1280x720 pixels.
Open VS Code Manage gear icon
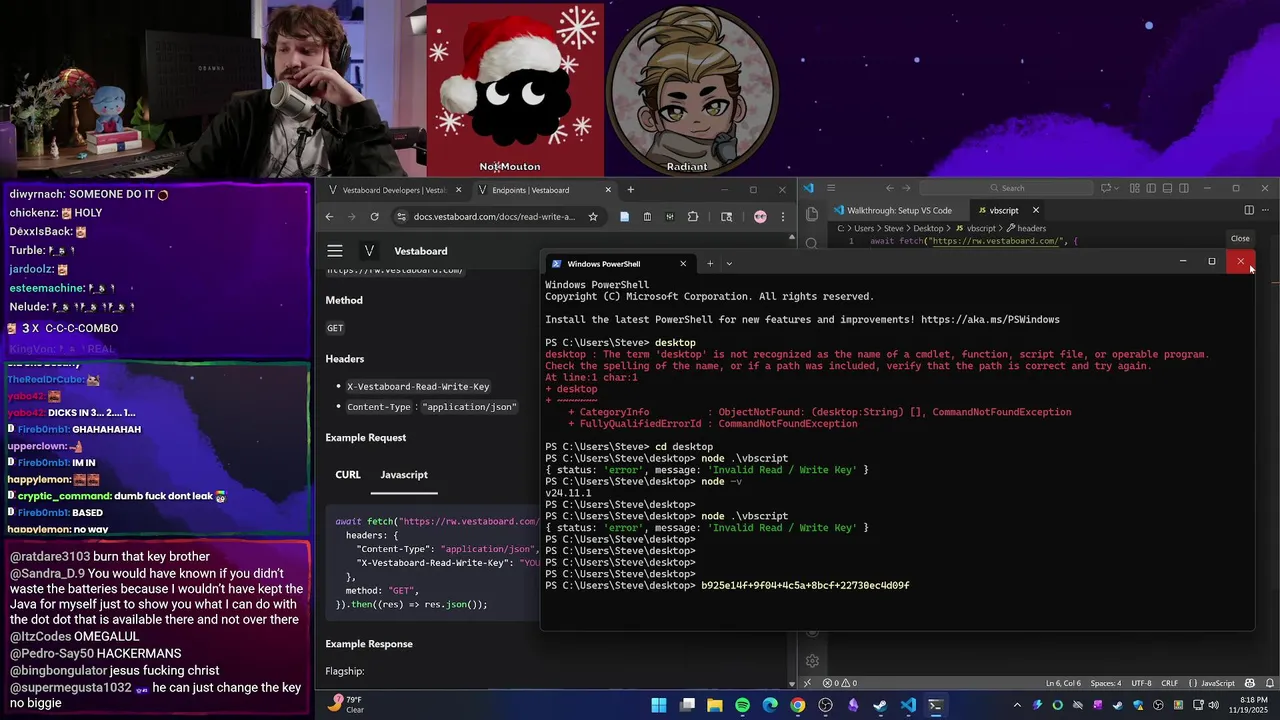click(812, 661)
